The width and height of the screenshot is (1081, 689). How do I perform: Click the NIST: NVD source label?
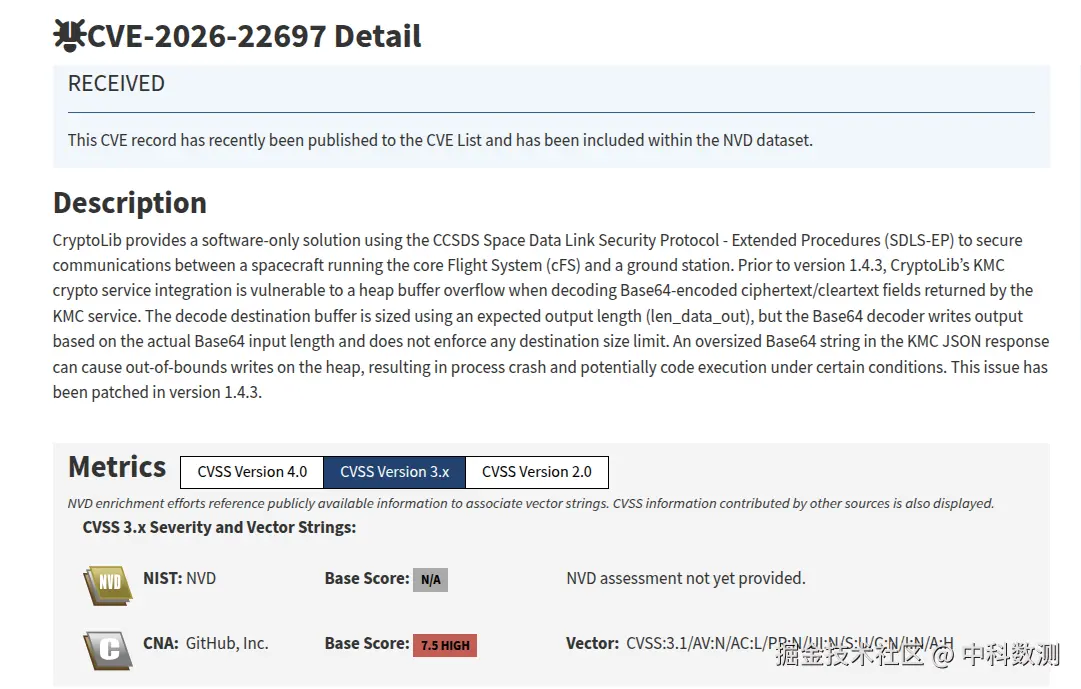tap(179, 578)
